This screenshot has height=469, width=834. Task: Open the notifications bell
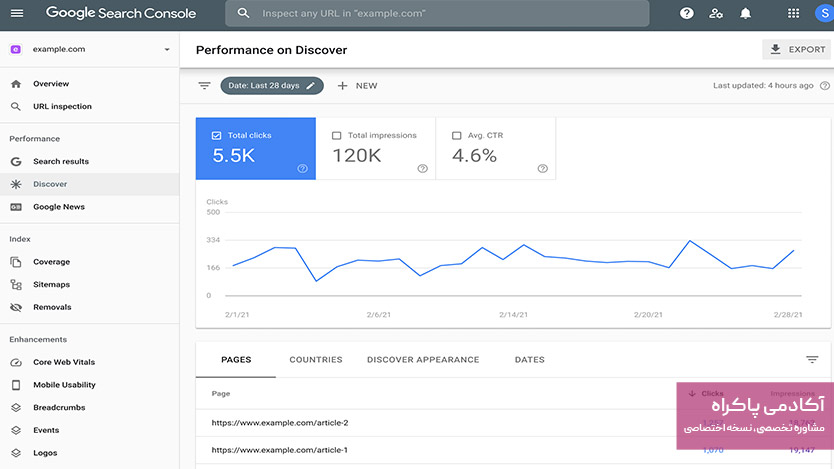click(x=746, y=13)
